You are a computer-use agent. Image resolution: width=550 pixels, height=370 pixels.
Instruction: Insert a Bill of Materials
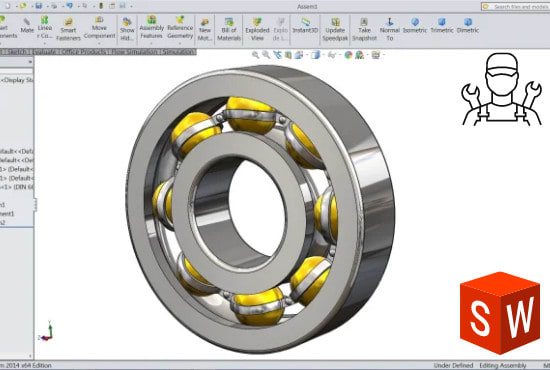229,29
